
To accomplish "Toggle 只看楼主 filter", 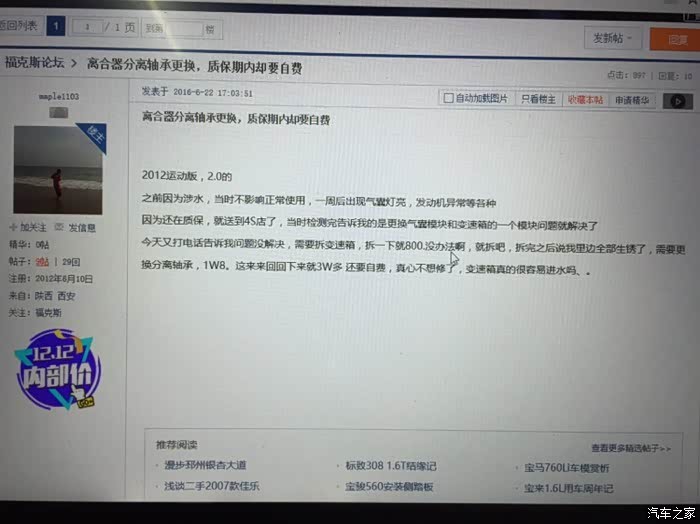I will click(538, 99).
